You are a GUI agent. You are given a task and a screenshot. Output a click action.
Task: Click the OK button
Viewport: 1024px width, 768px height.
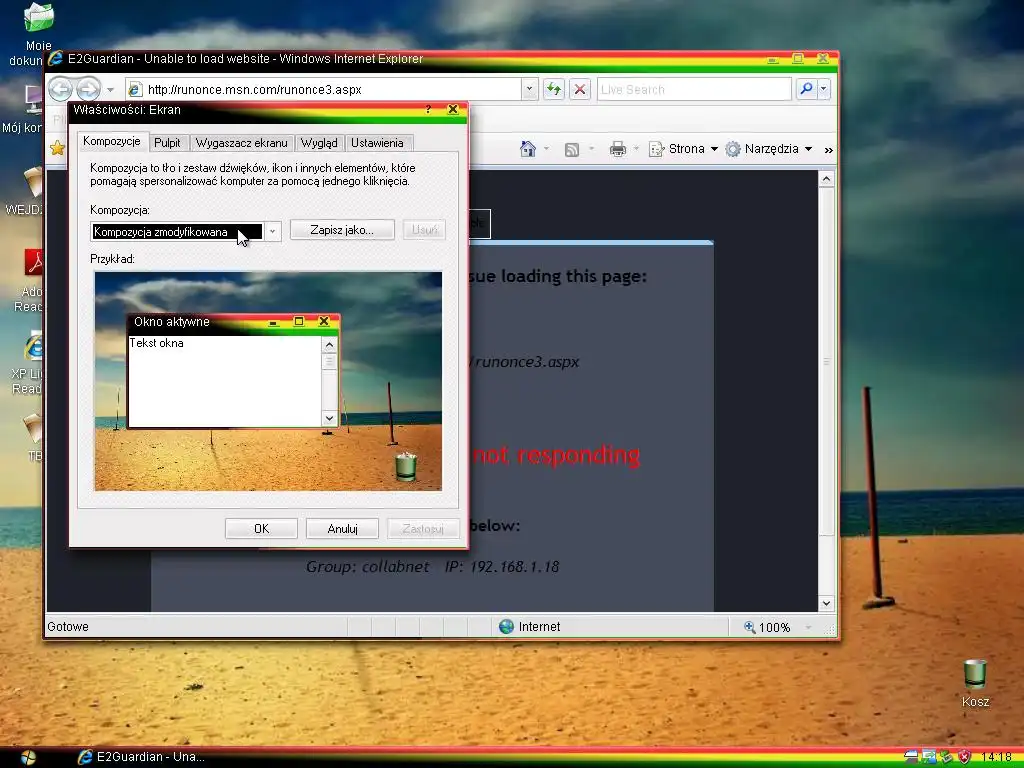coord(261,528)
